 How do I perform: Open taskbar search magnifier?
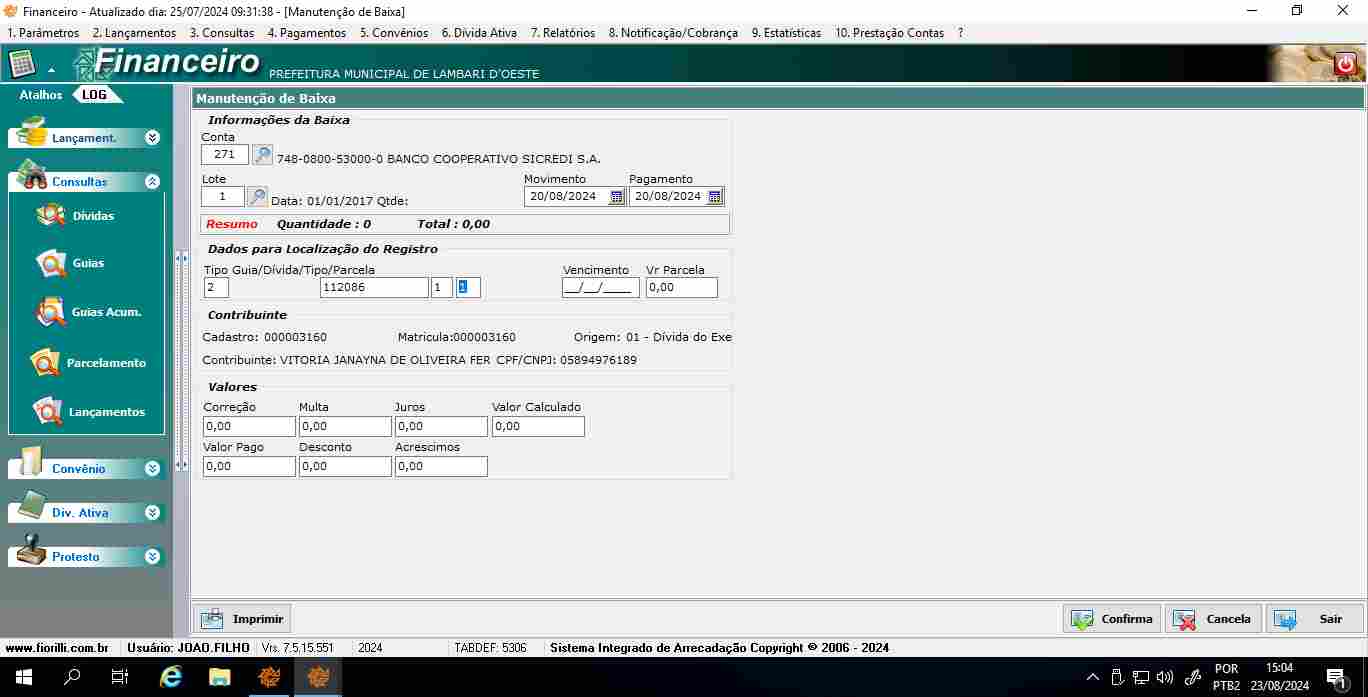click(71, 677)
